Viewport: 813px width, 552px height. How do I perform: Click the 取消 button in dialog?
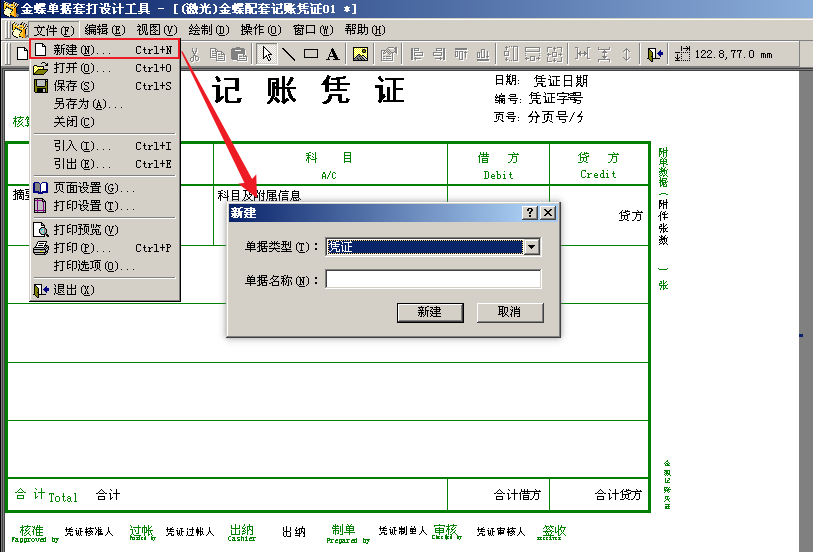pos(509,312)
